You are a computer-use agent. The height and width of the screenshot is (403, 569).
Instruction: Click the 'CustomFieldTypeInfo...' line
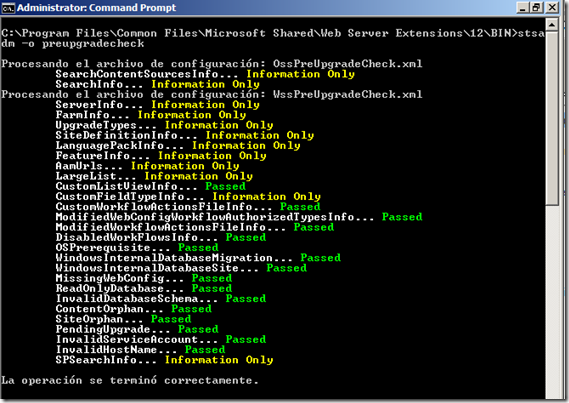tap(188, 196)
